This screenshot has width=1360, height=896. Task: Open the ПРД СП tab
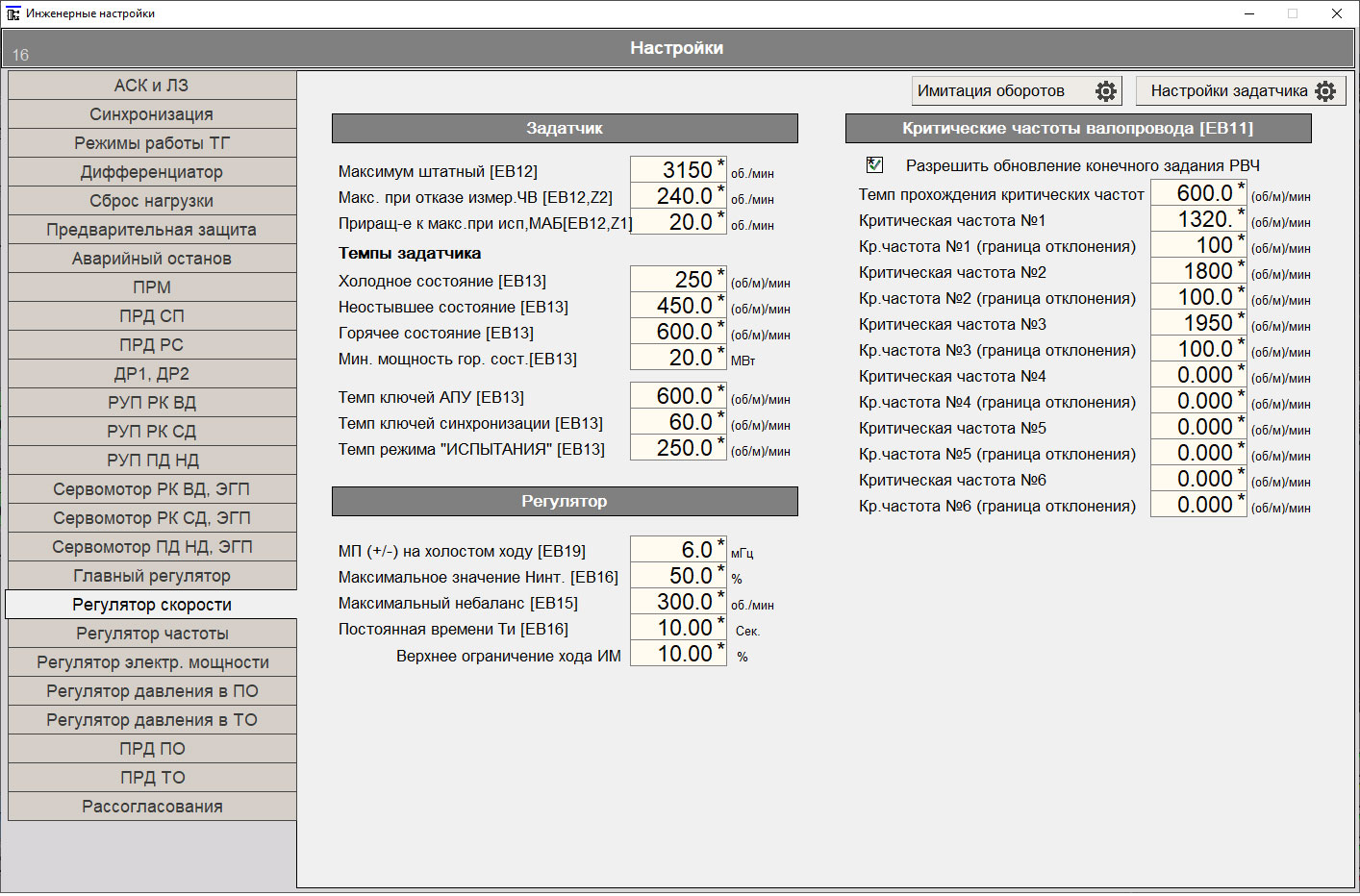point(152,316)
